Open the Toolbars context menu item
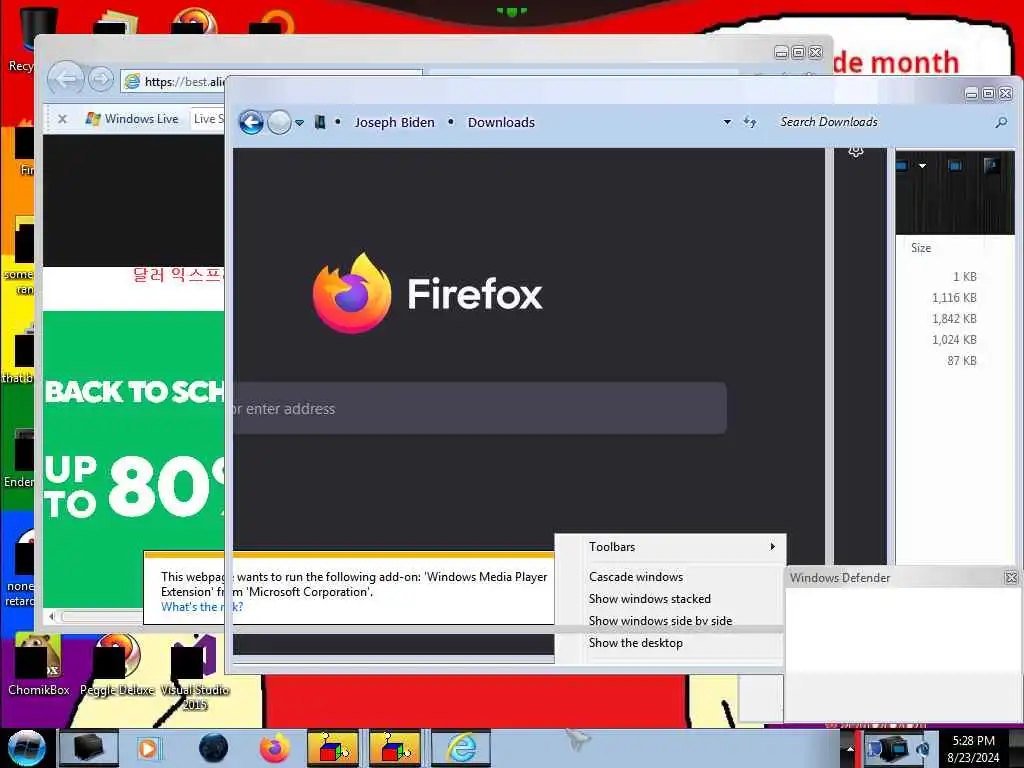Image resolution: width=1024 pixels, height=768 pixels. (x=670, y=547)
